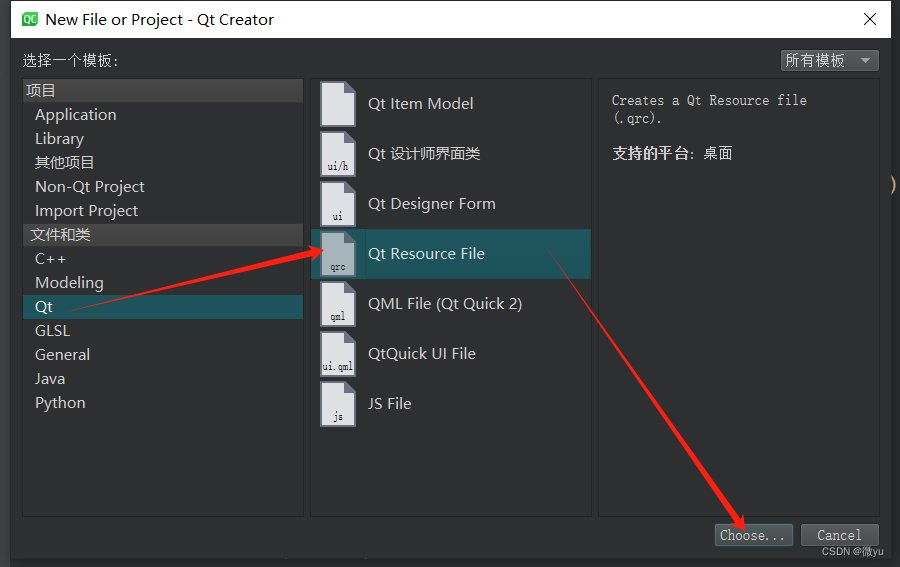Image resolution: width=900 pixels, height=567 pixels.
Task: Select C++ under files and classes
Action: [163, 259]
